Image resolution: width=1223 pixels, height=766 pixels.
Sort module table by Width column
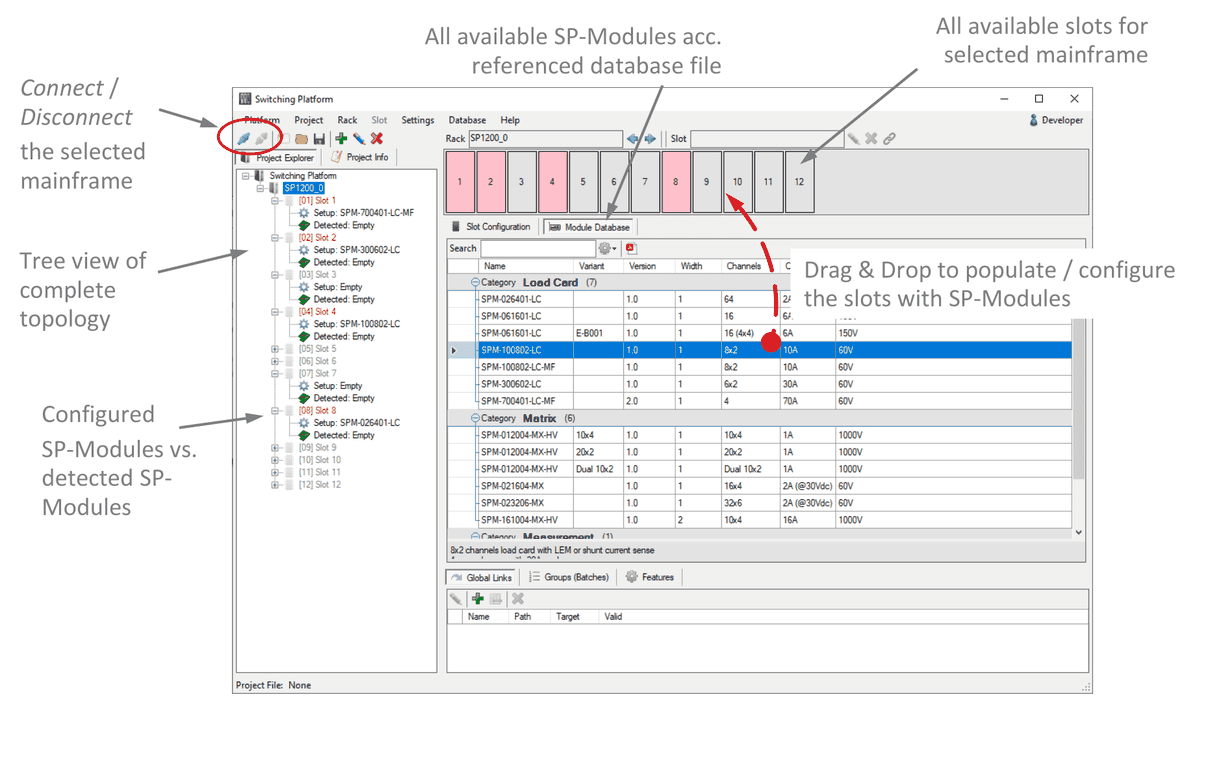click(698, 266)
